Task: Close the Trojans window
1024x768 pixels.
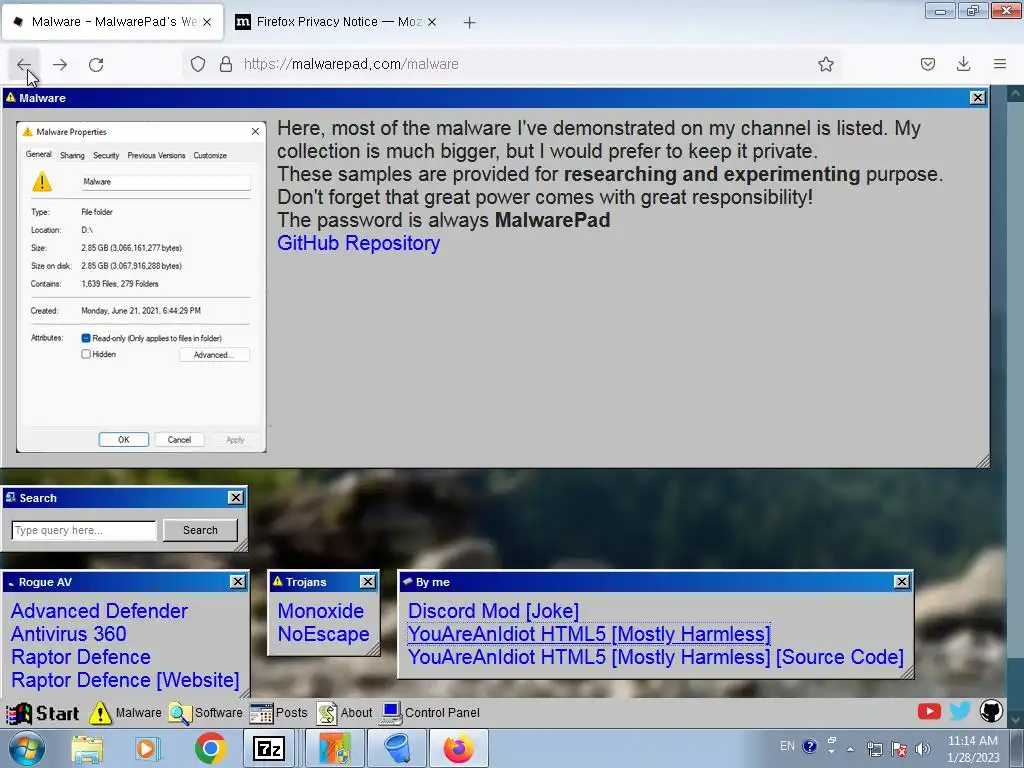Action: click(x=368, y=581)
